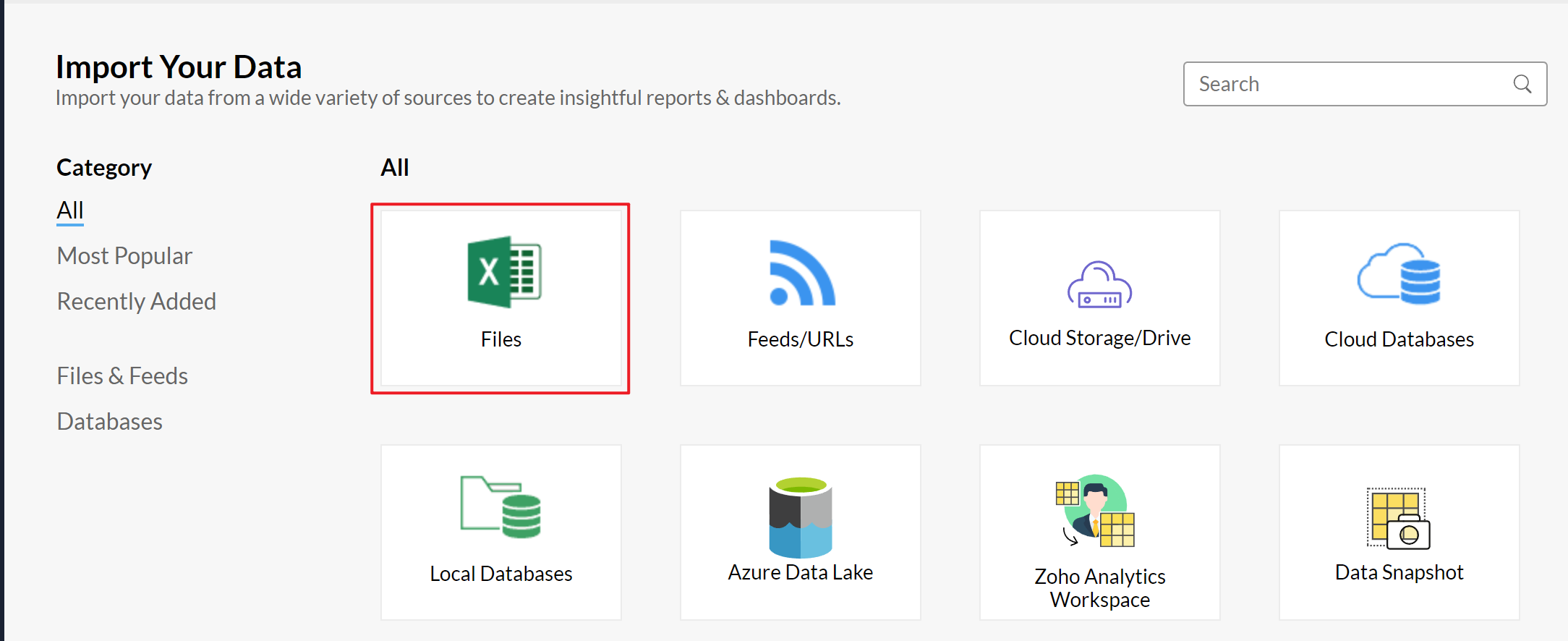Click the Local Databases label
The width and height of the screenshot is (1568, 641).
tap(501, 574)
